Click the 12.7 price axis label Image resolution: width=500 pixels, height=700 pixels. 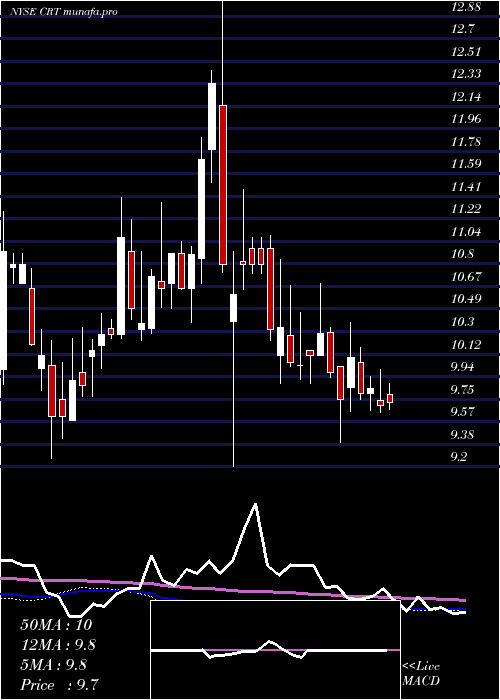click(463, 29)
